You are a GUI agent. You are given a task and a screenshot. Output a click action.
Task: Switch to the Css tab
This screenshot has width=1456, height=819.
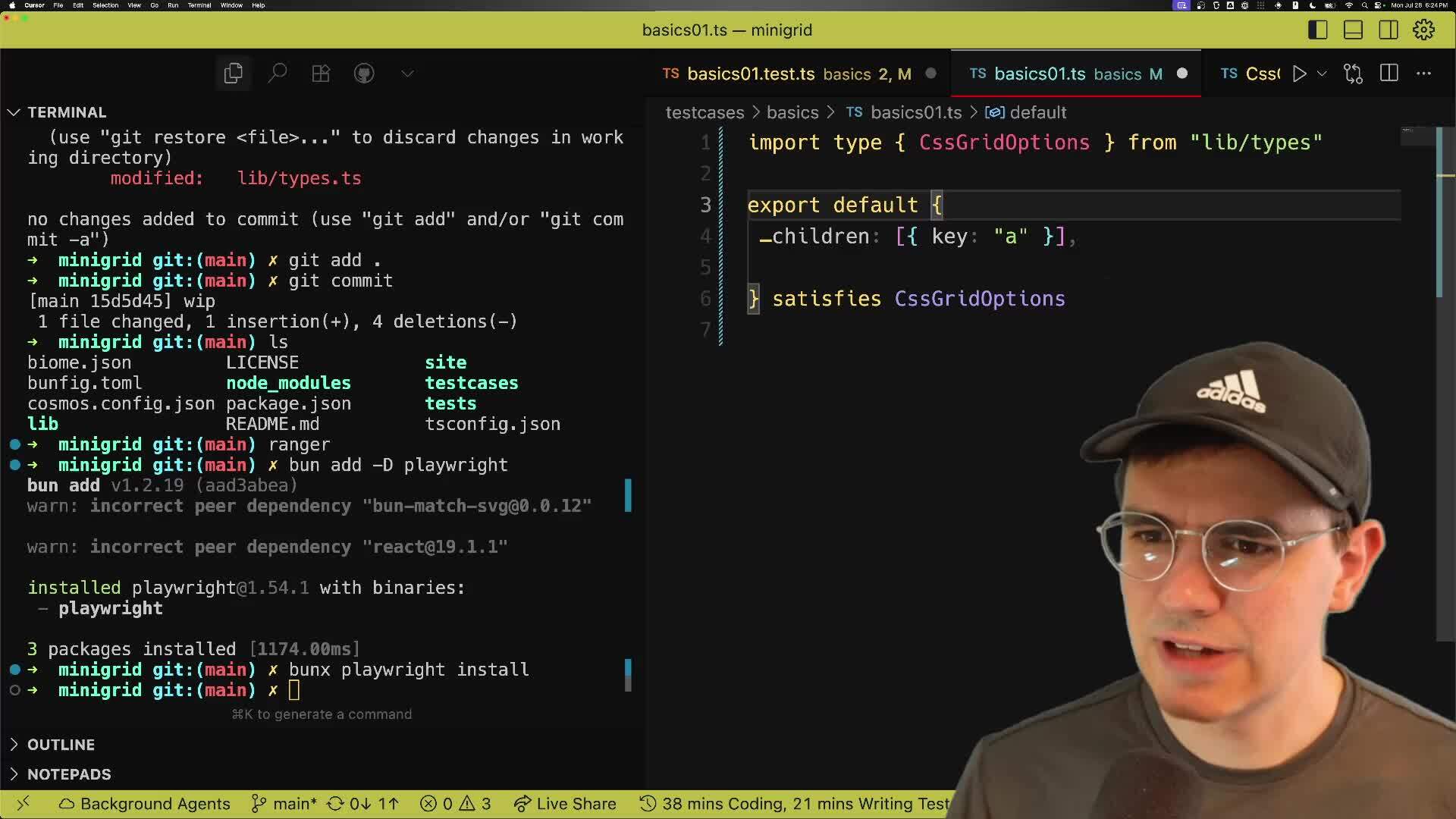pos(1250,74)
